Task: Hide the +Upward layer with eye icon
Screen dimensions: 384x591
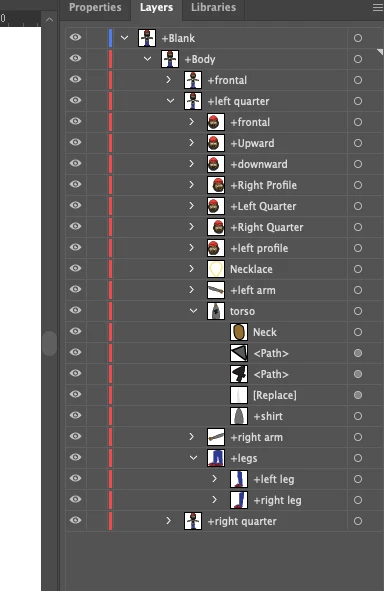Action: pyautogui.click(x=76, y=143)
